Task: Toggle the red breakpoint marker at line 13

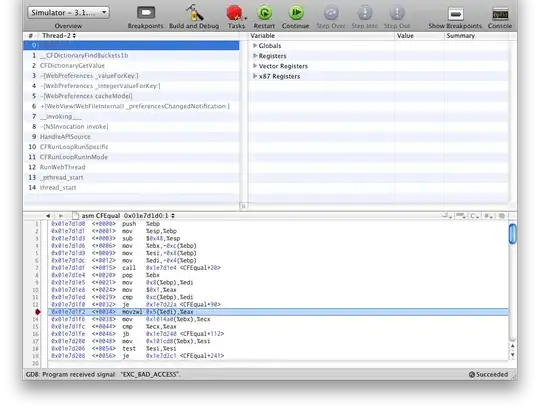Action: (x=38, y=312)
